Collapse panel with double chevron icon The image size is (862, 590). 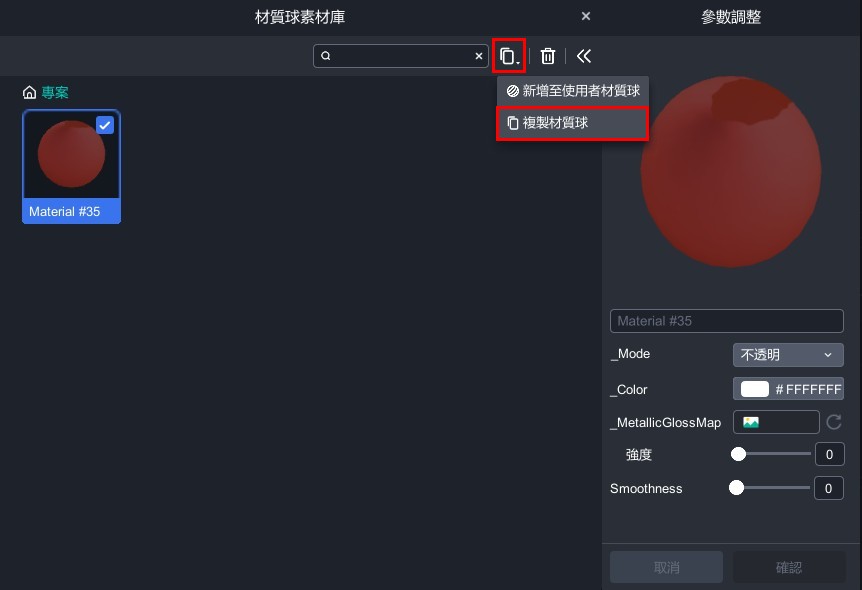584,56
